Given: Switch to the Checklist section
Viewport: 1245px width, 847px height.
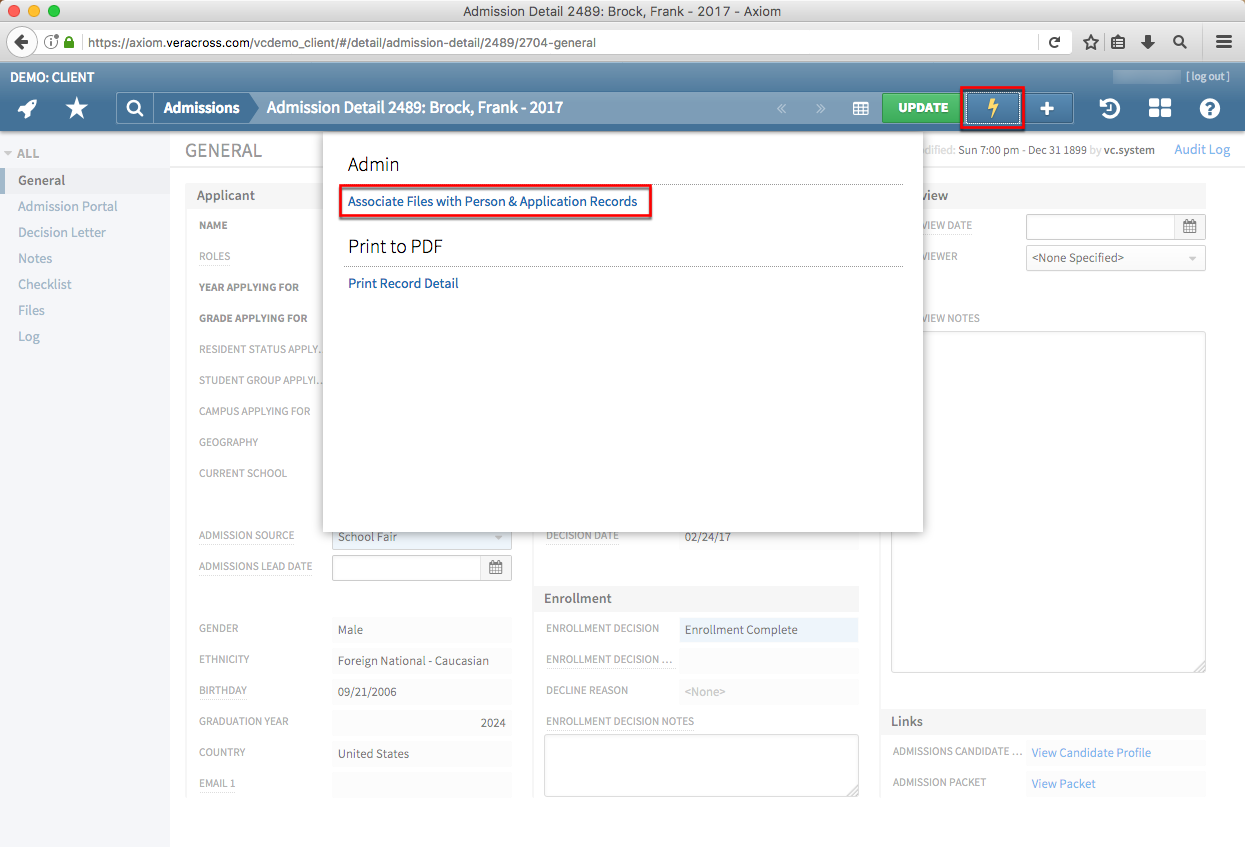Looking at the screenshot, I should tap(44, 284).
